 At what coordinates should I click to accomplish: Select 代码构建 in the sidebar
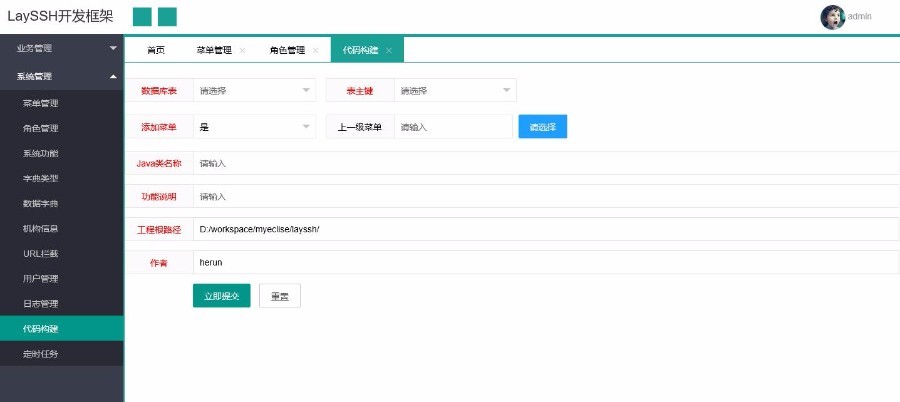point(61,328)
